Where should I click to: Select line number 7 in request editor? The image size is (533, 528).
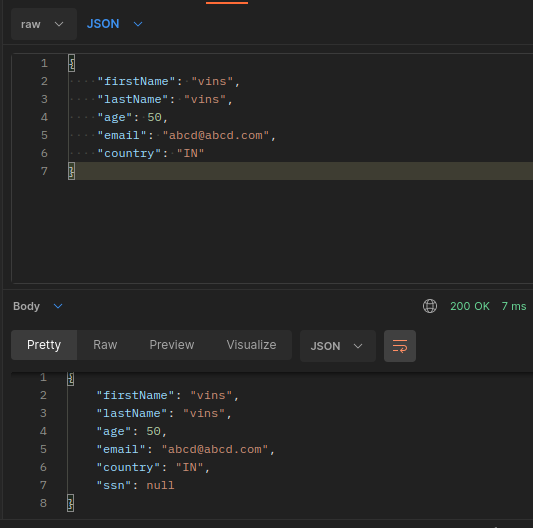pyautogui.click(x=44, y=171)
